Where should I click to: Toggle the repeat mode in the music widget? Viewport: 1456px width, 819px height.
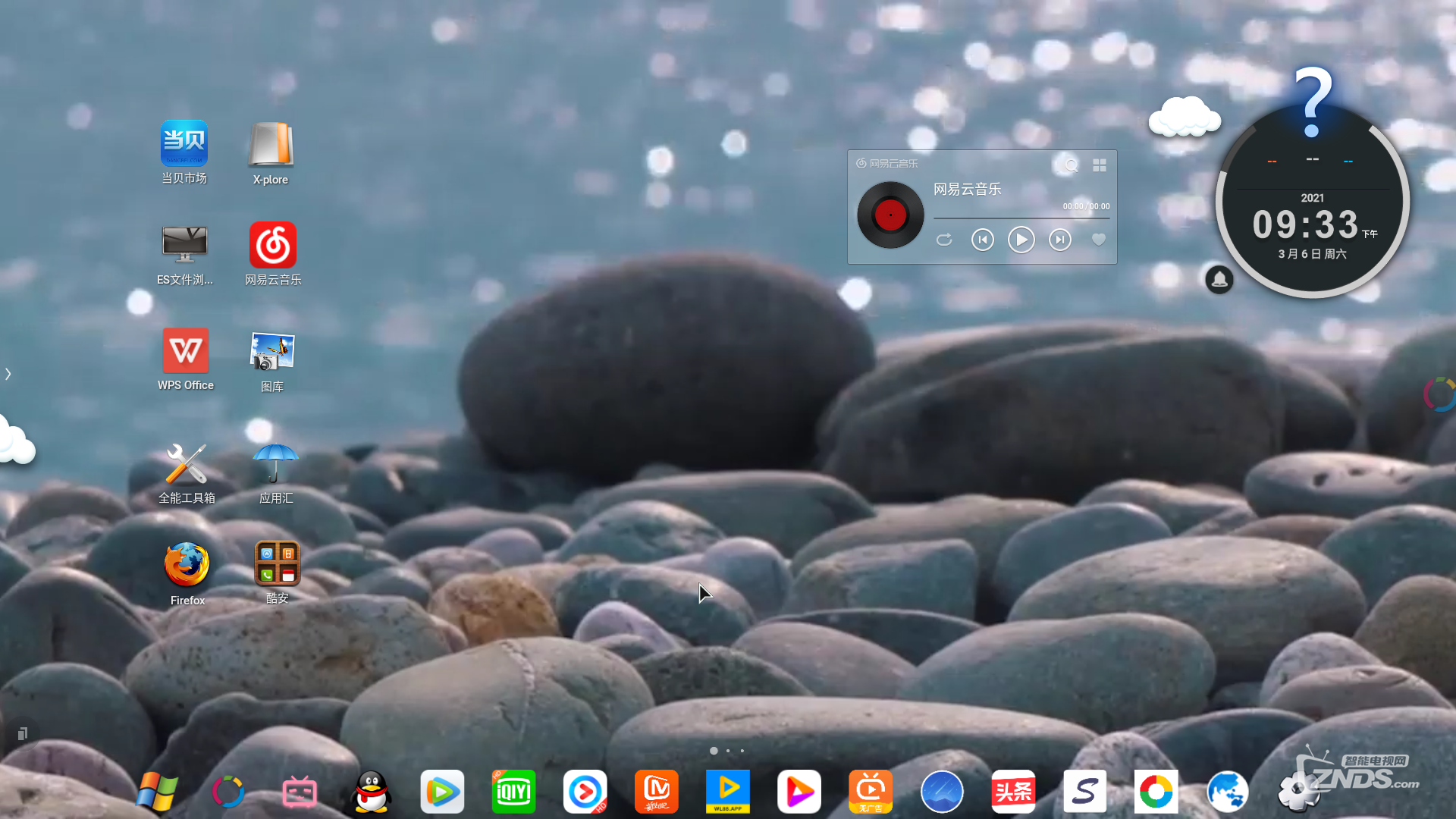(944, 240)
